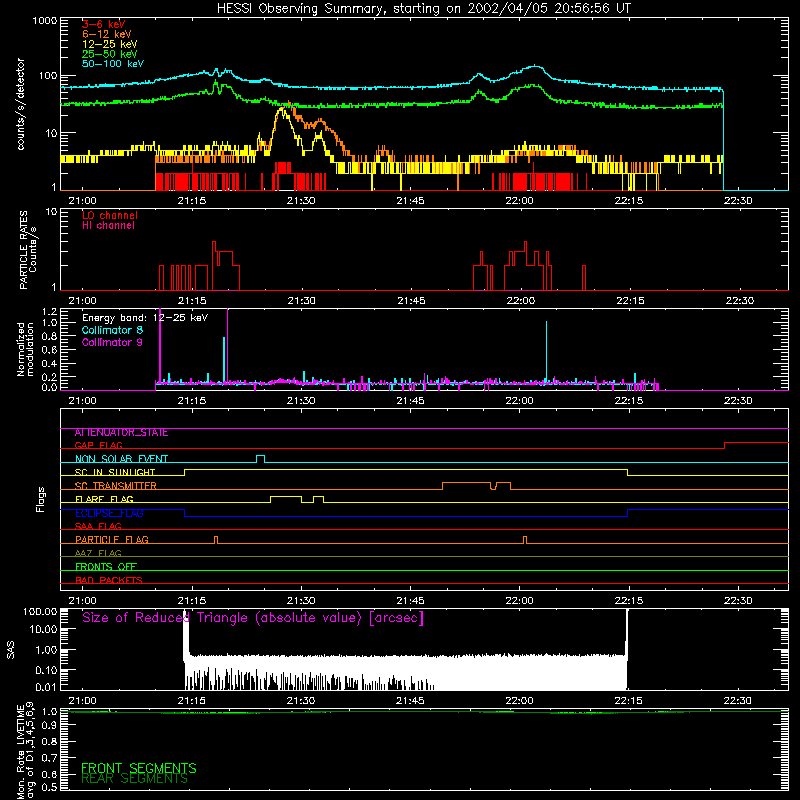Click the FLARE_FLAG label

click(104, 499)
